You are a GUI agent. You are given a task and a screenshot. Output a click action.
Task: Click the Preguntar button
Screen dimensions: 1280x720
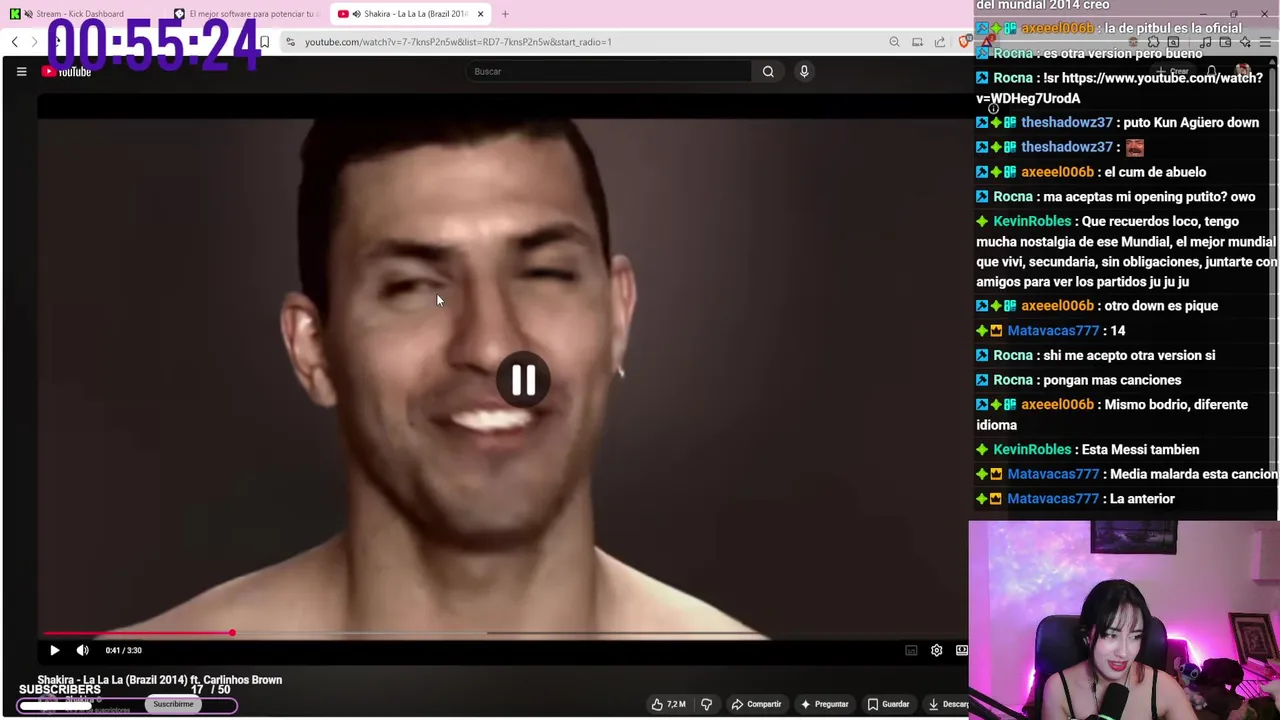point(824,704)
